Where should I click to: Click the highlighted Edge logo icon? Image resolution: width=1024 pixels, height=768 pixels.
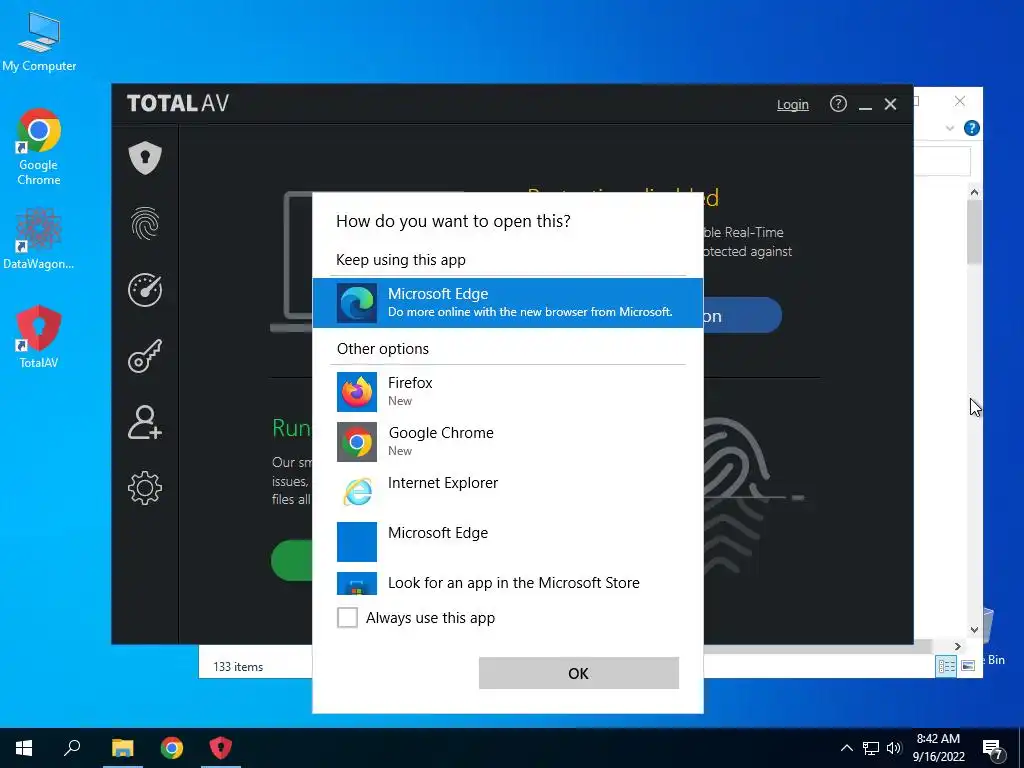pos(357,303)
